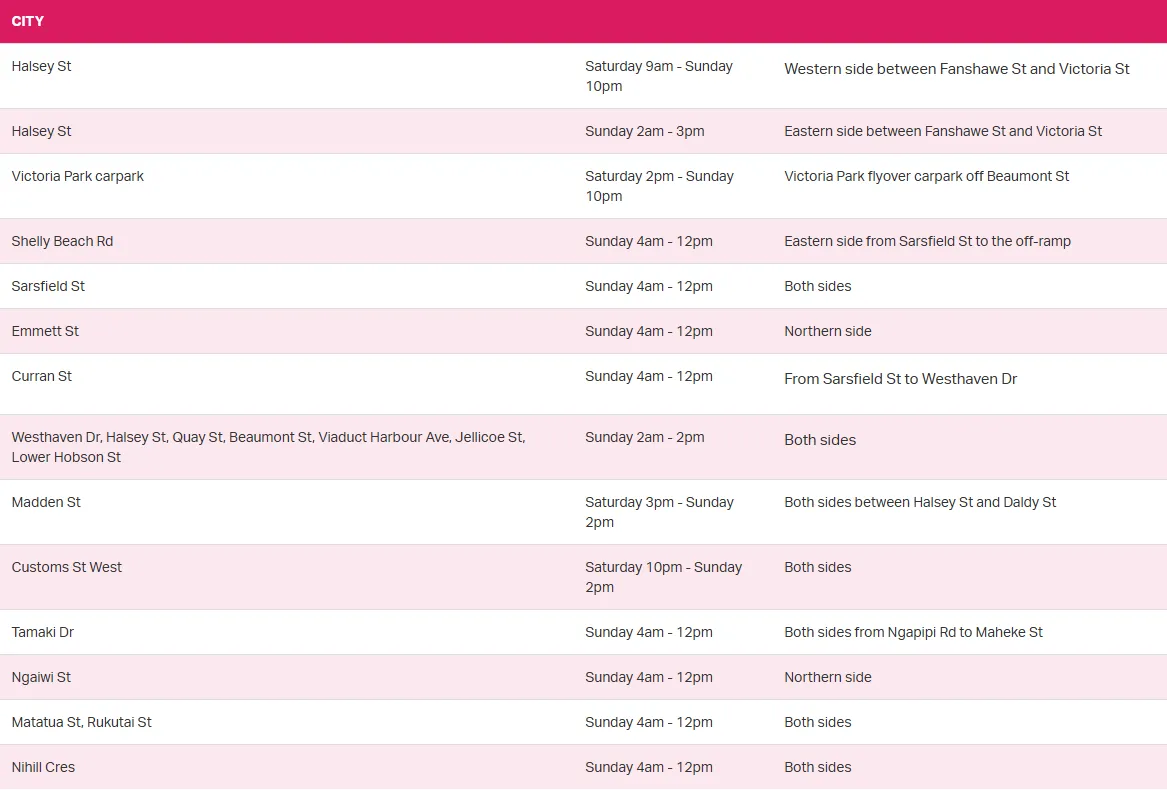Select the time cell in Sarsfield St row

coord(649,286)
